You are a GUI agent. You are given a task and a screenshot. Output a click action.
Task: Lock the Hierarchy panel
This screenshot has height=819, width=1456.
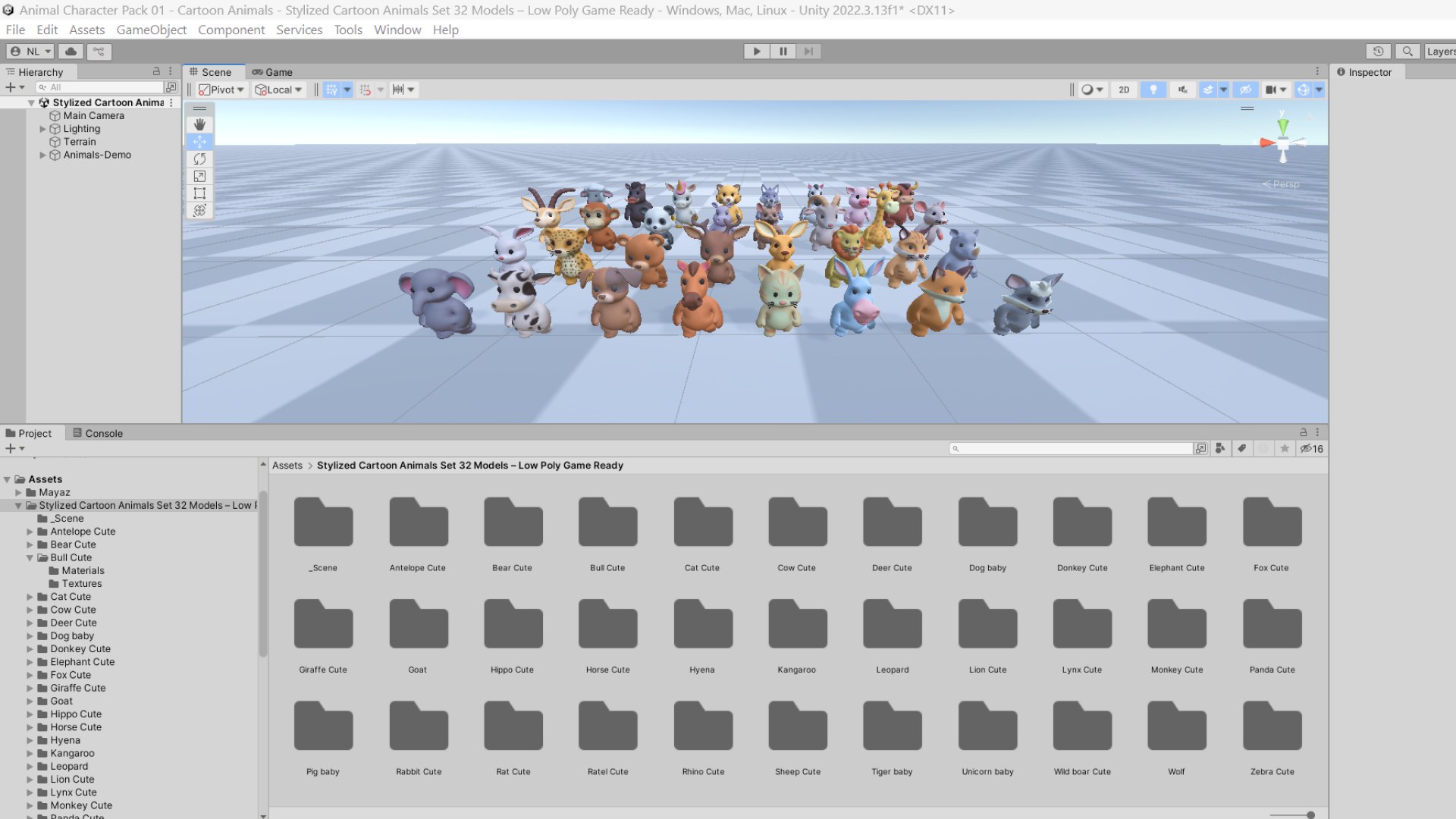pyautogui.click(x=156, y=71)
